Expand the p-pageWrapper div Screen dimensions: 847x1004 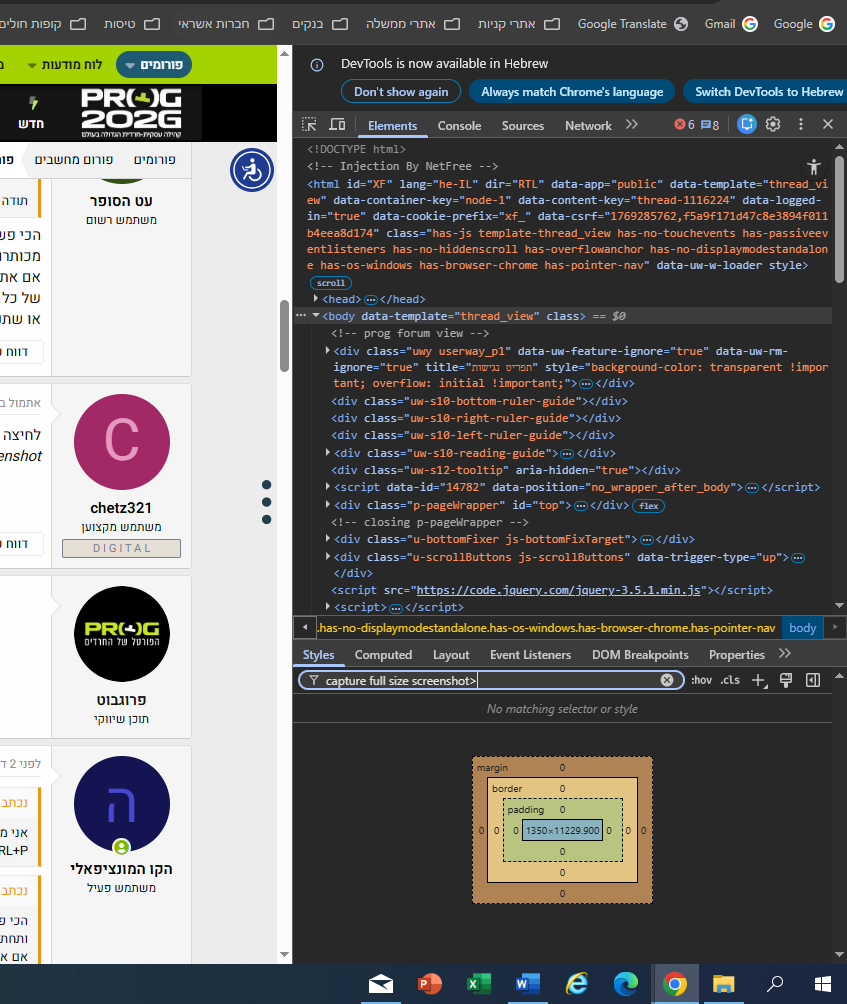point(327,505)
